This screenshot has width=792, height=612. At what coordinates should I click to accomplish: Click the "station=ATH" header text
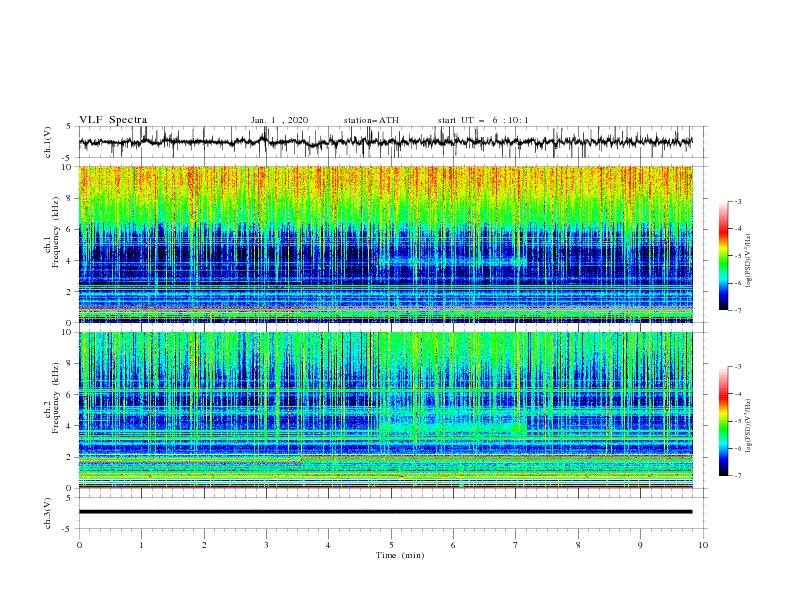371,120
